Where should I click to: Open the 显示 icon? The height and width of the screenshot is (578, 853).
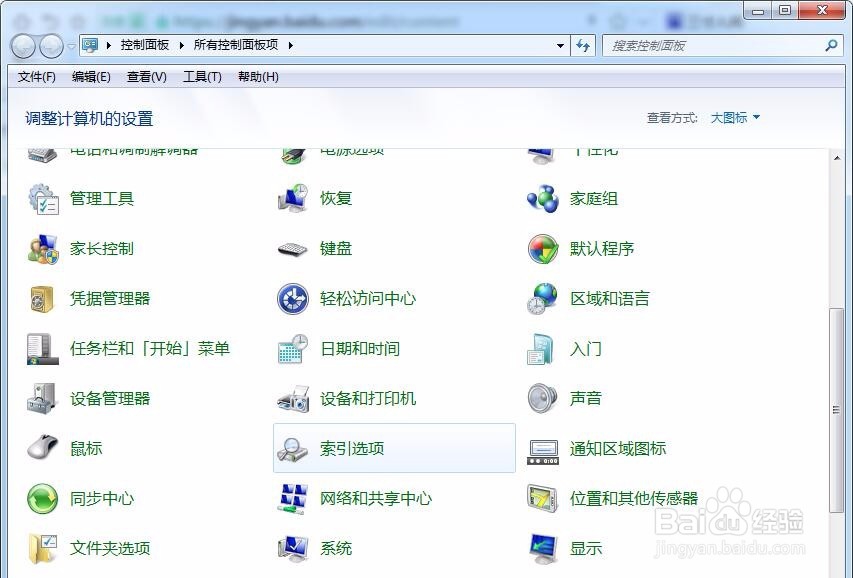click(542, 549)
